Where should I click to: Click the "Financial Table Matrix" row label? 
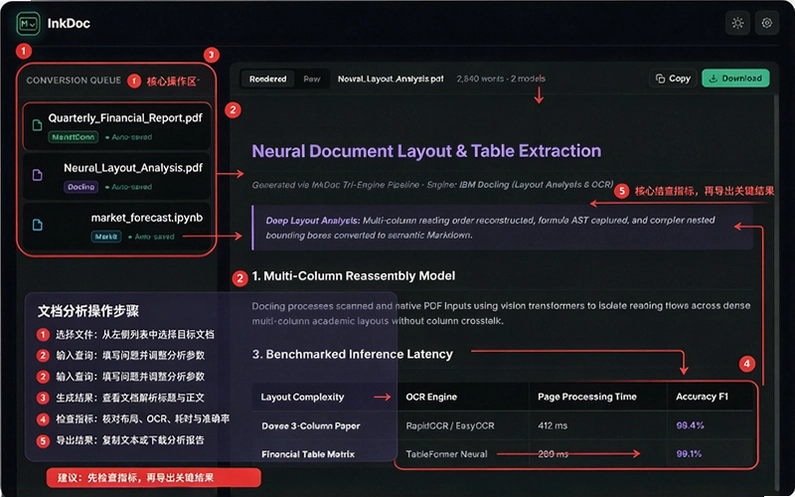click(x=308, y=454)
